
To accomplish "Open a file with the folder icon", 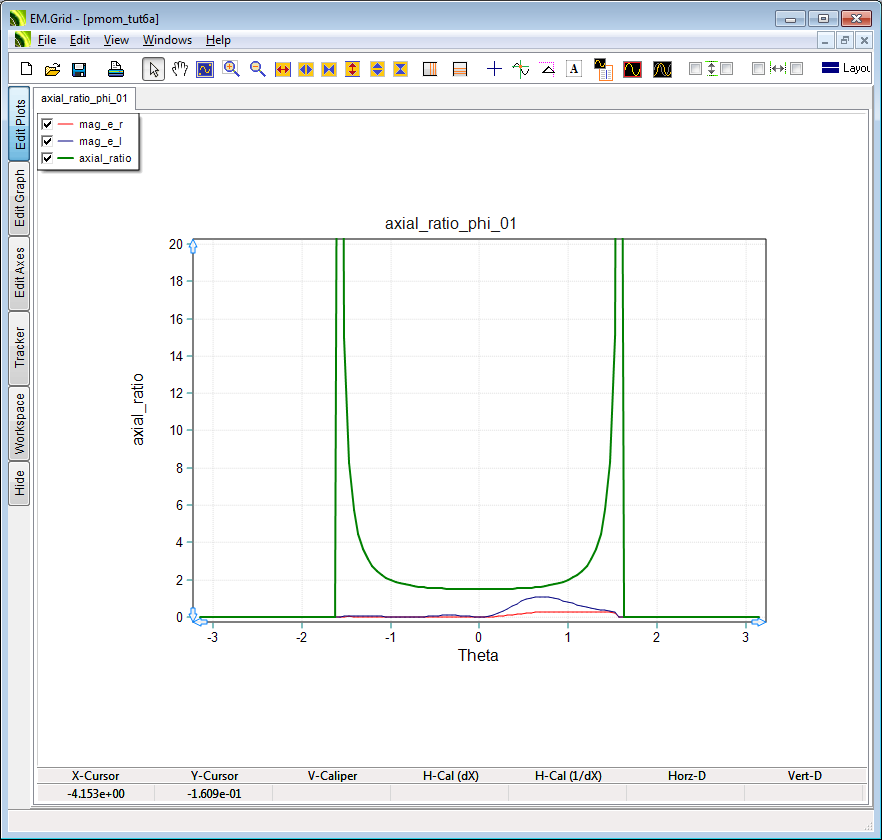I will click(x=52, y=69).
